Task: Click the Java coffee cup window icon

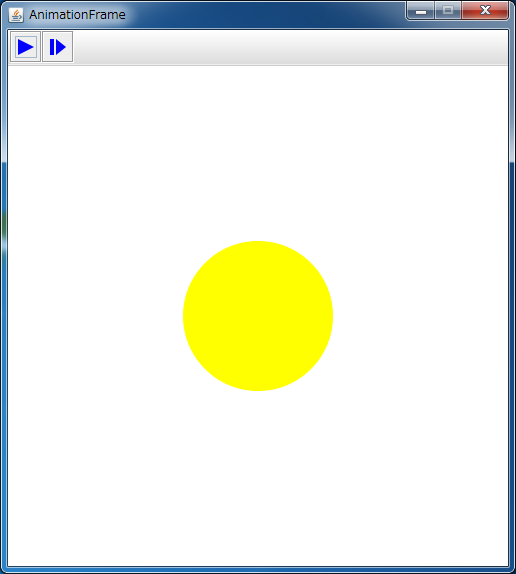Action: click(x=16, y=15)
